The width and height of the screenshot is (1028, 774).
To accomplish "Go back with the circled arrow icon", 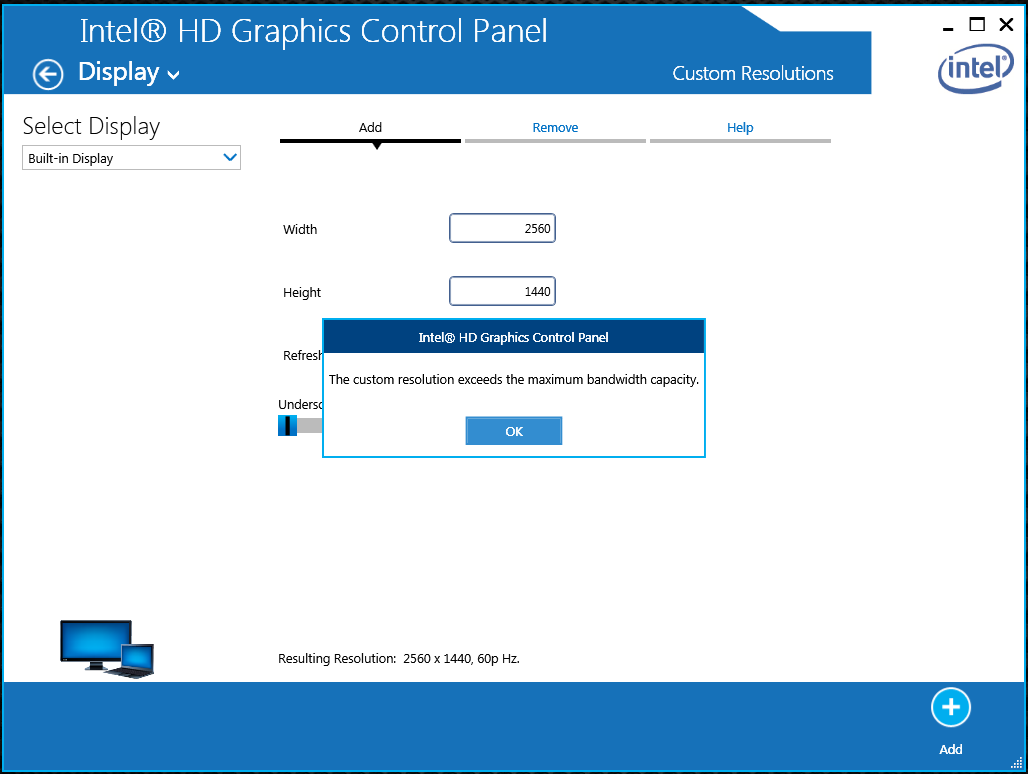I will pyautogui.click(x=48, y=74).
